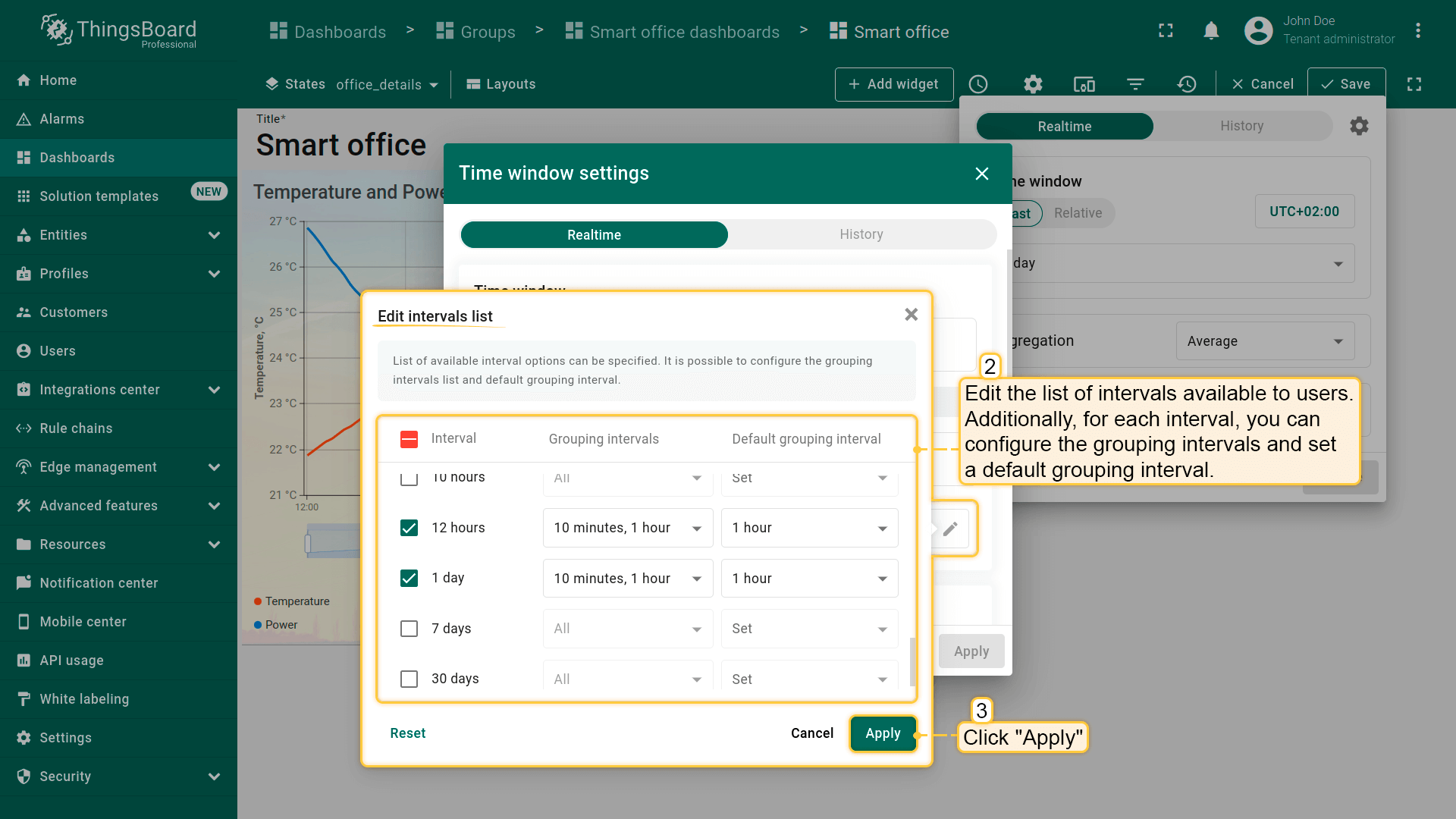
Task: Click the chart range slider handle
Action: tap(308, 544)
